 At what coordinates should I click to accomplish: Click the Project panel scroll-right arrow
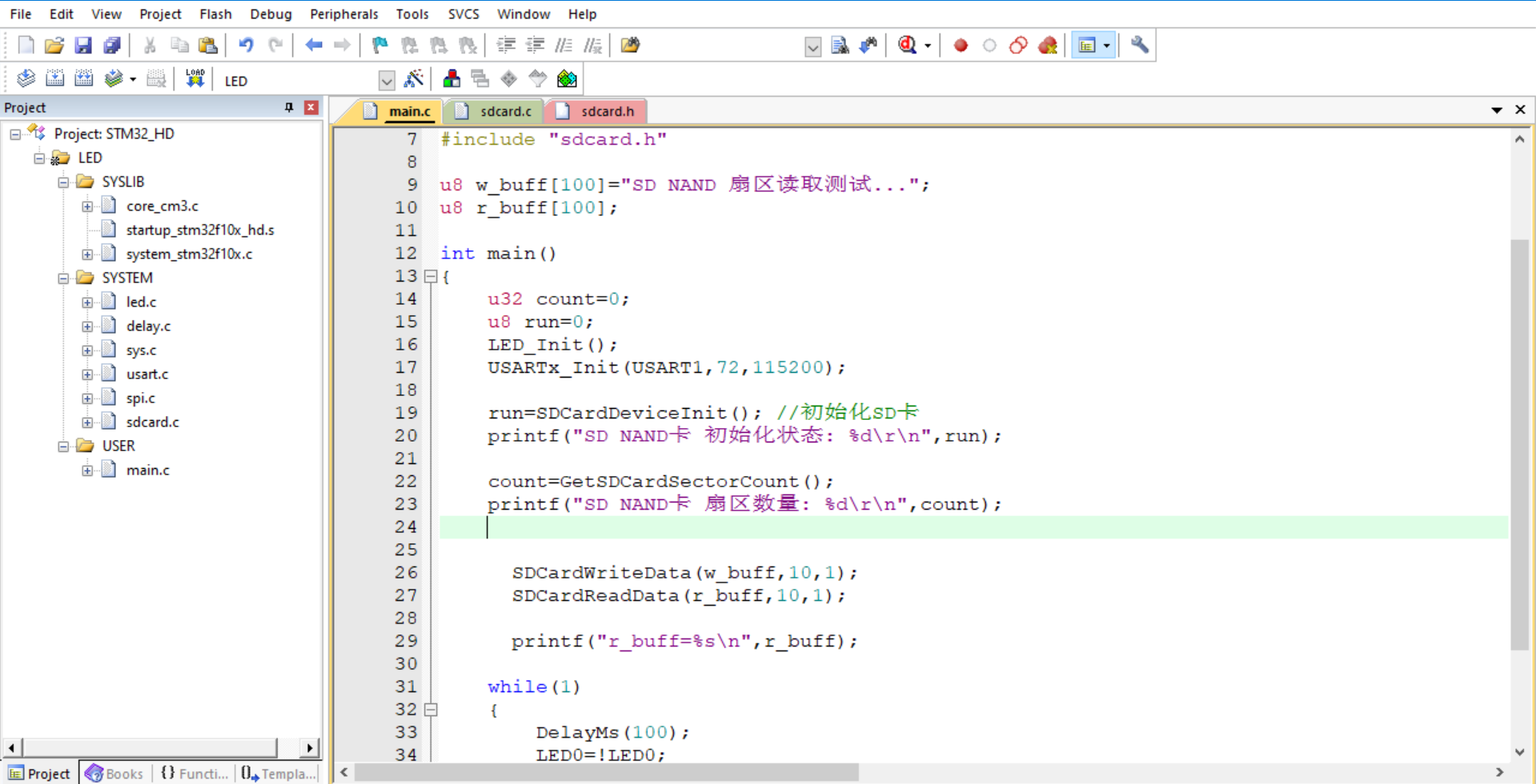pyautogui.click(x=311, y=748)
